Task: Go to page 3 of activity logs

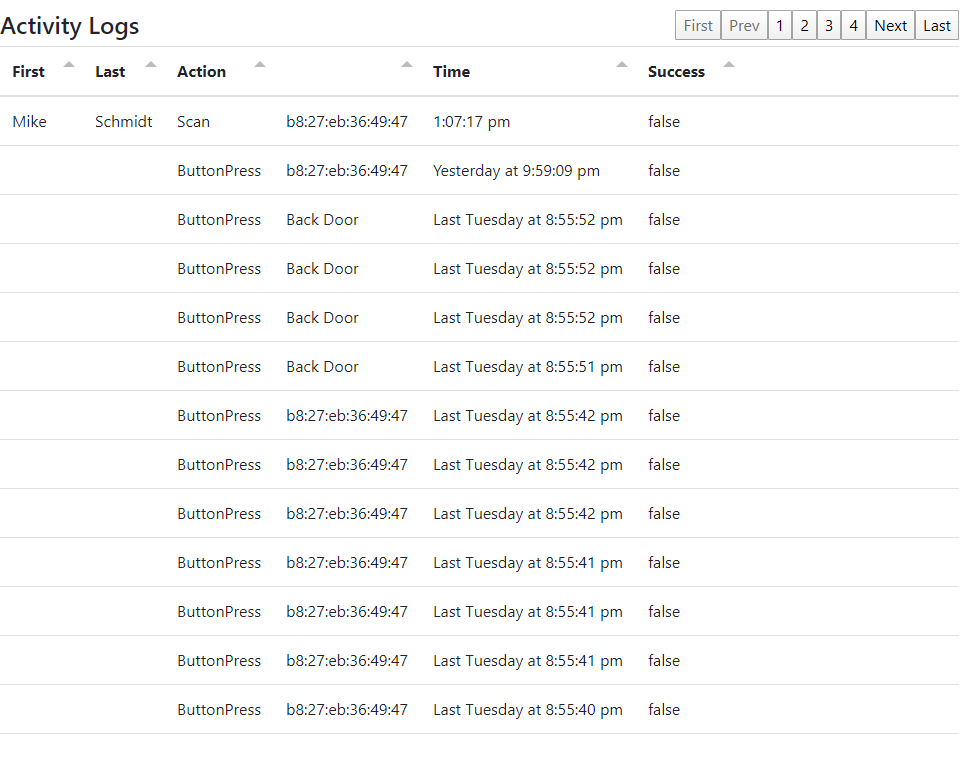Action: 829,24
